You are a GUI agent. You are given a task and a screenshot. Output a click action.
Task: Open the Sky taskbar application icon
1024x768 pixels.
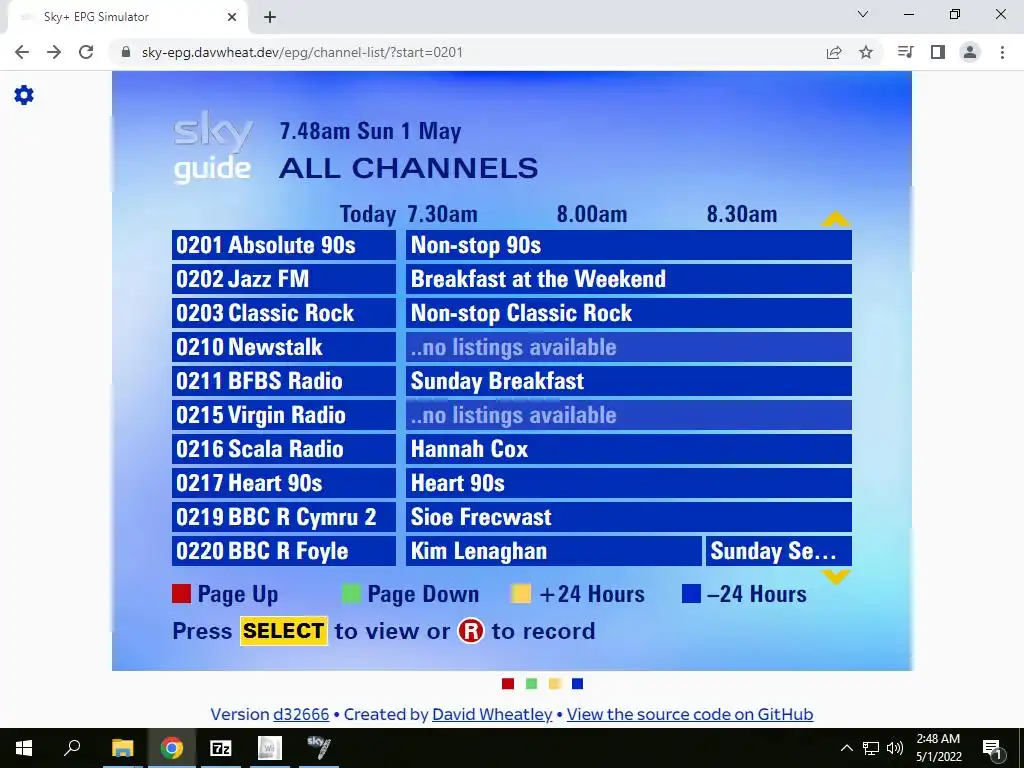[319, 748]
